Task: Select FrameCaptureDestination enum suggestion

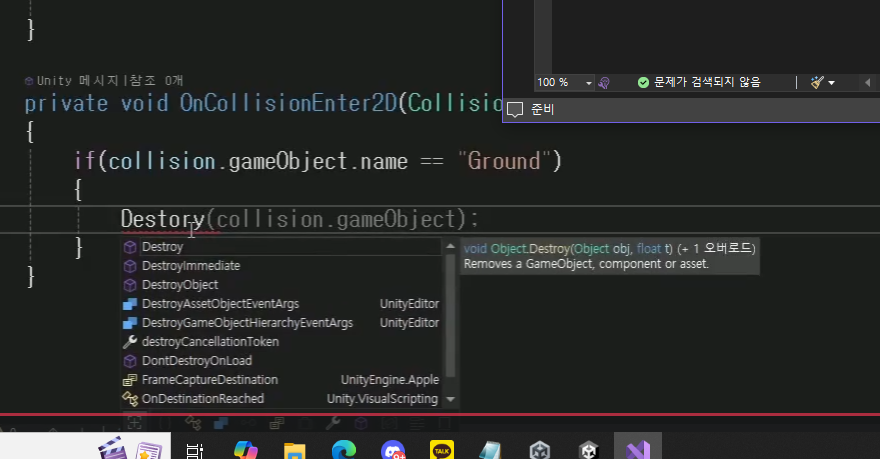Action: (281, 380)
